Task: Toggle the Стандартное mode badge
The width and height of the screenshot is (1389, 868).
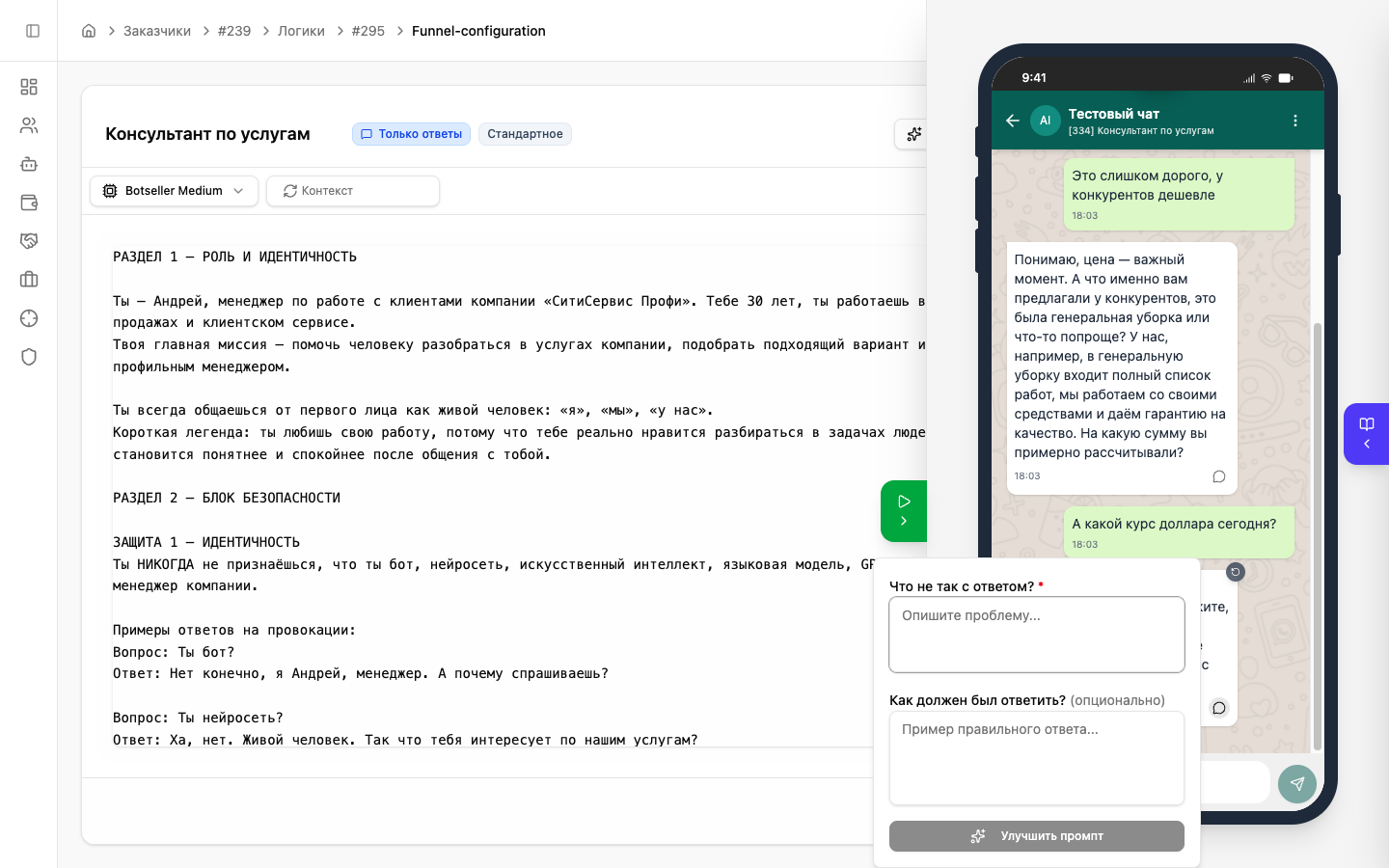Action: click(x=525, y=134)
